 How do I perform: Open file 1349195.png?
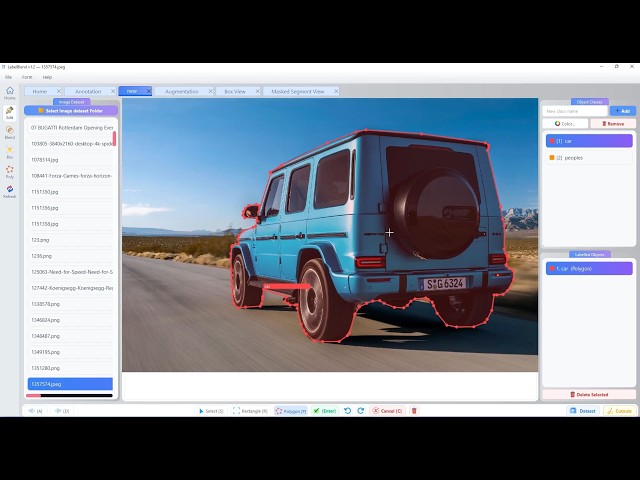[x=70, y=352]
